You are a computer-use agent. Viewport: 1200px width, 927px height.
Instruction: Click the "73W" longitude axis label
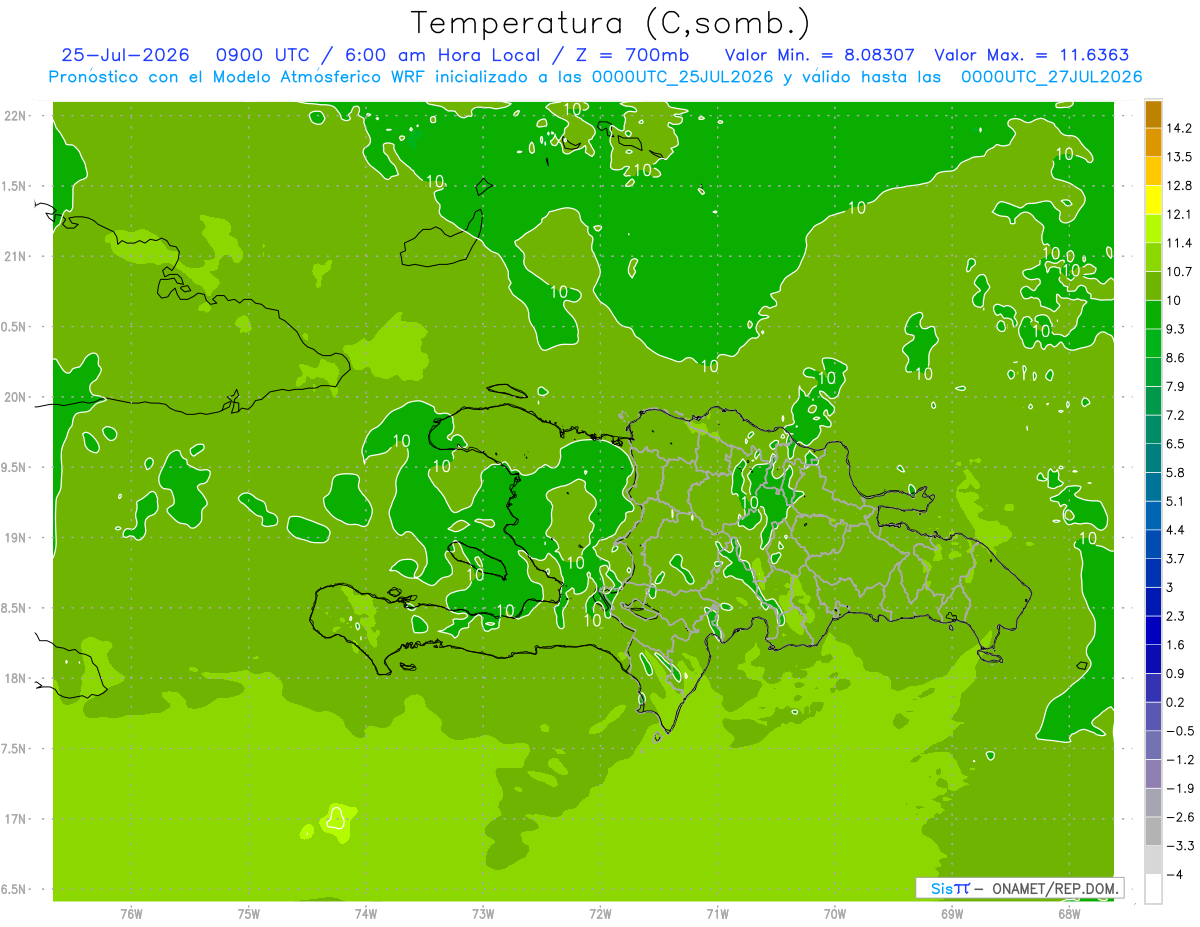[x=483, y=913]
